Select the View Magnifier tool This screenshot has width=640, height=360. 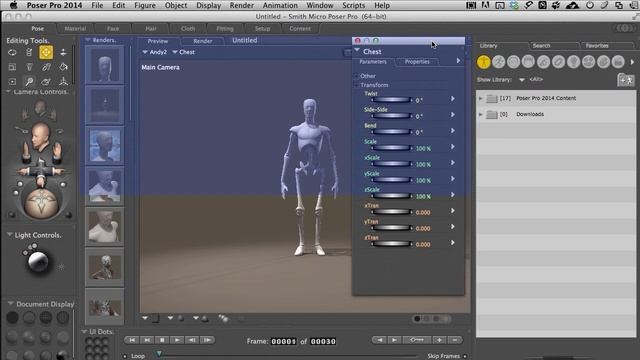coord(29,82)
